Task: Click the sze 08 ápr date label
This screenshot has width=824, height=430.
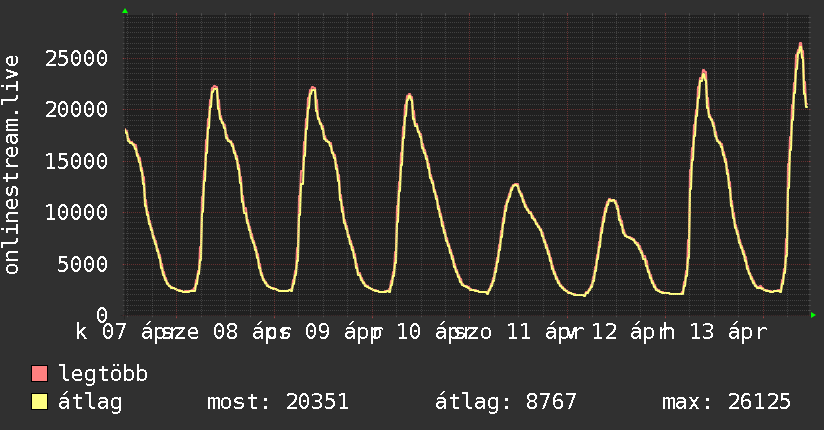Action: click(x=226, y=332)
